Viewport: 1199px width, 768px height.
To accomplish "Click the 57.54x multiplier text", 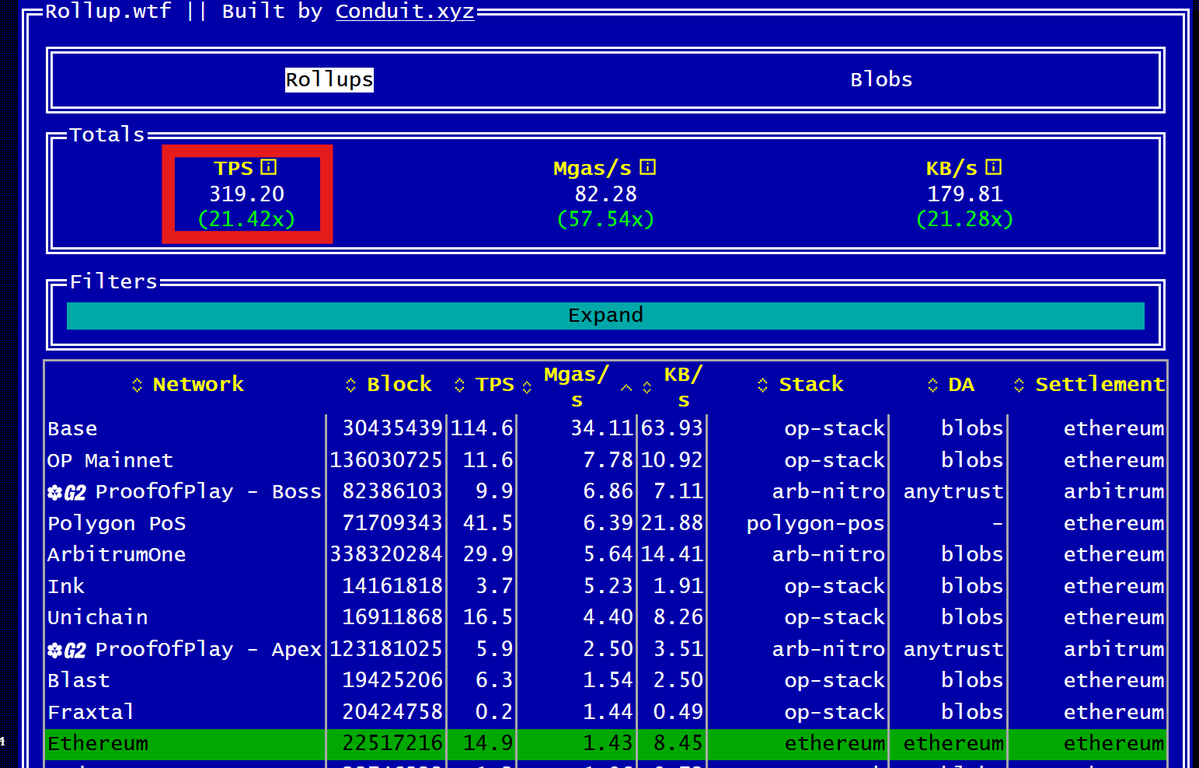I will pyautogui.click(x=606, y=220).
